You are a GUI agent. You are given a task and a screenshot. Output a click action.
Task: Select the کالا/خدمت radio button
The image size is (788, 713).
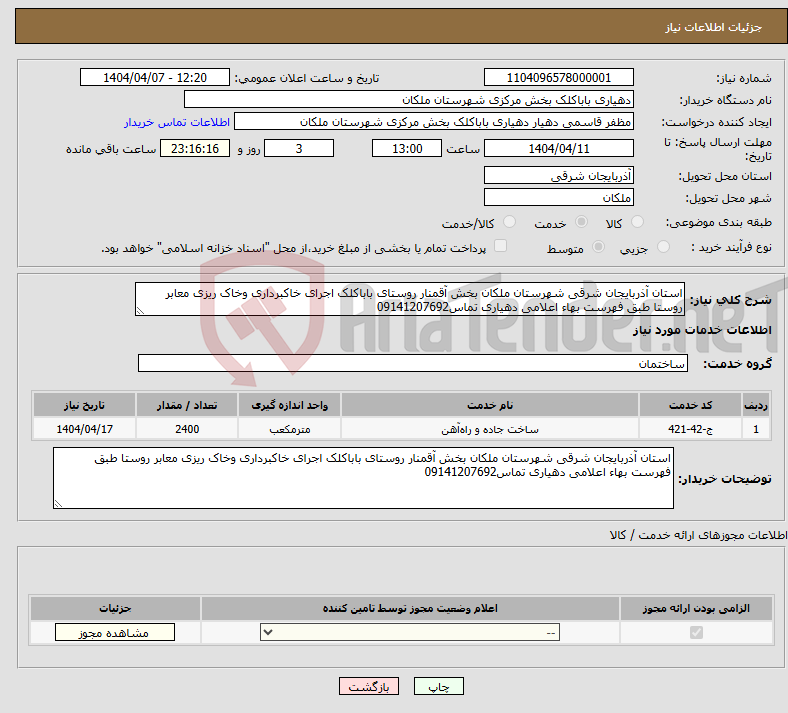pos(510,222)
